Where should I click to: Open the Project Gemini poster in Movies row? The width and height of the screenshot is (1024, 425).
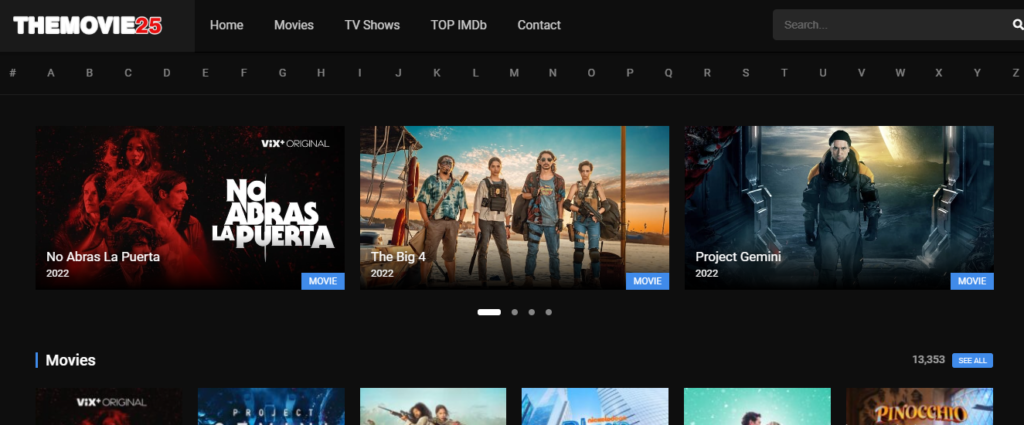point(271,407)
